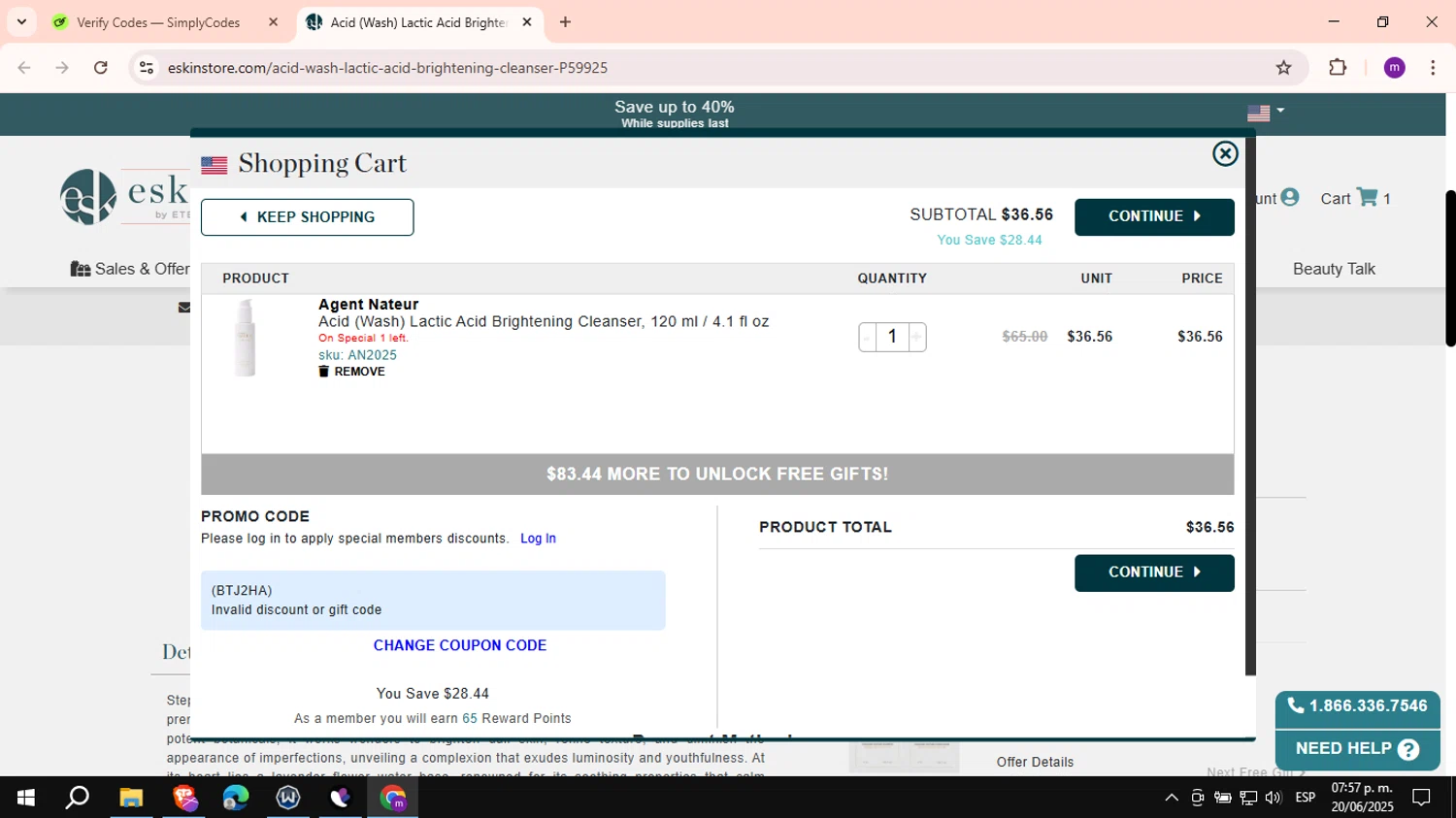The height and width of the screenshot is (818, 1456).
Task: Click the account user icon
Action: tap(1289, 197)
